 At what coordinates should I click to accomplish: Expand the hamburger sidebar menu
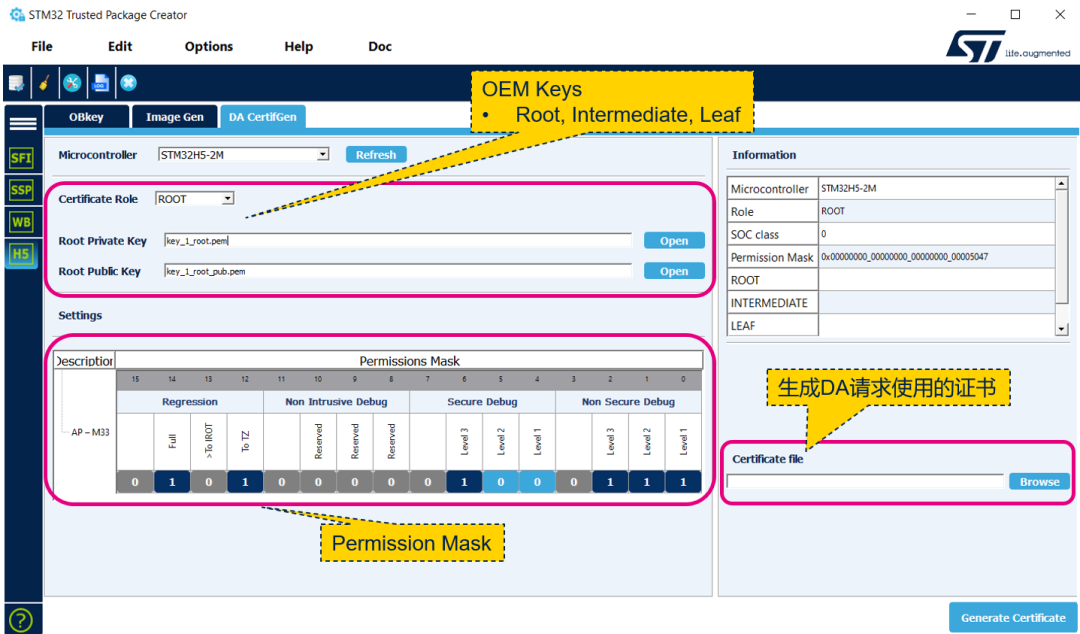tap(23, 123)
